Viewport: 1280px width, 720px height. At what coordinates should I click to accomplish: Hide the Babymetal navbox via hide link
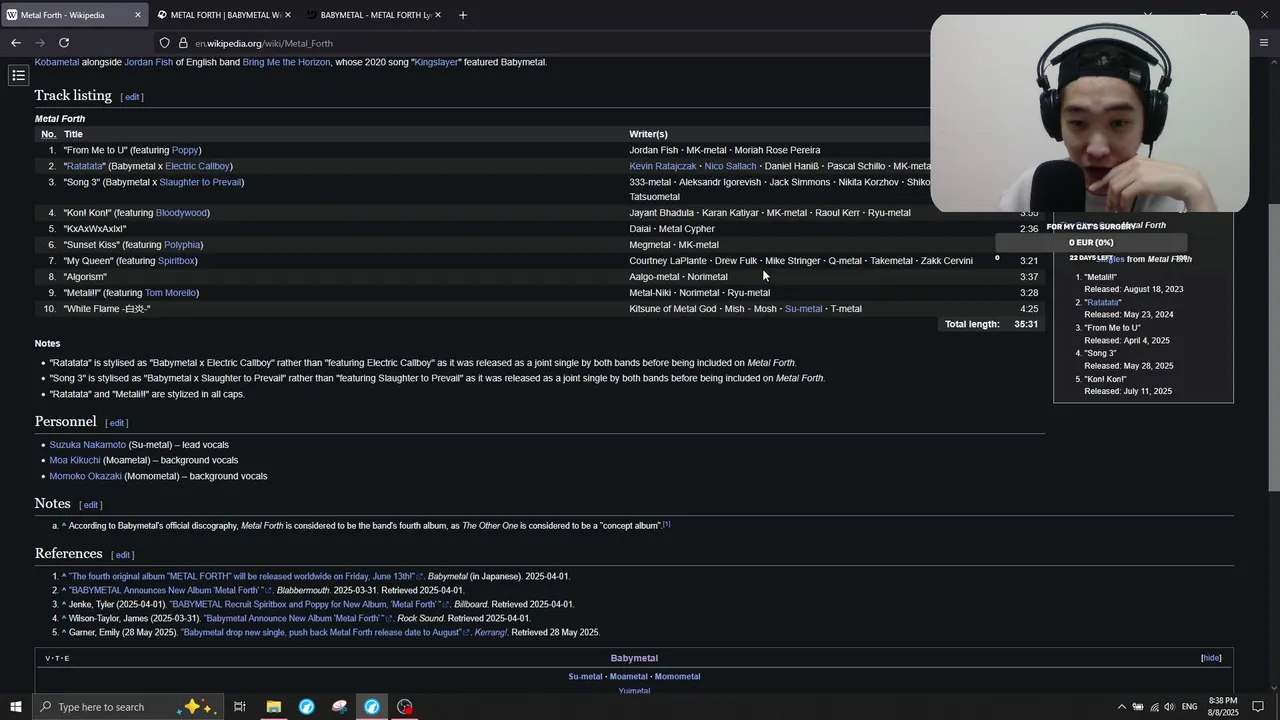click(1211, 658)
